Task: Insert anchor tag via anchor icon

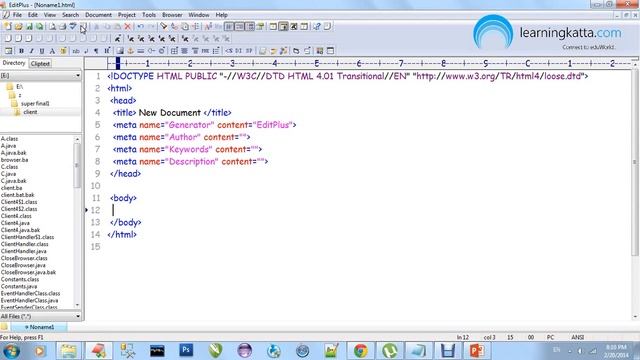Action: tap(130, 51)
